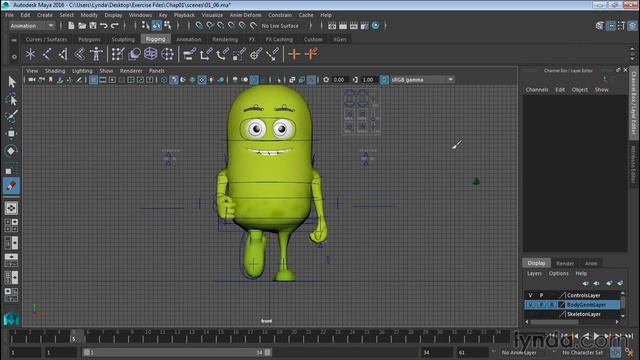This screenshot has width=640, height=360.
Task: Activate the Scale tool in toolbox
Action: pyautogui.click(x=11, y=168)
